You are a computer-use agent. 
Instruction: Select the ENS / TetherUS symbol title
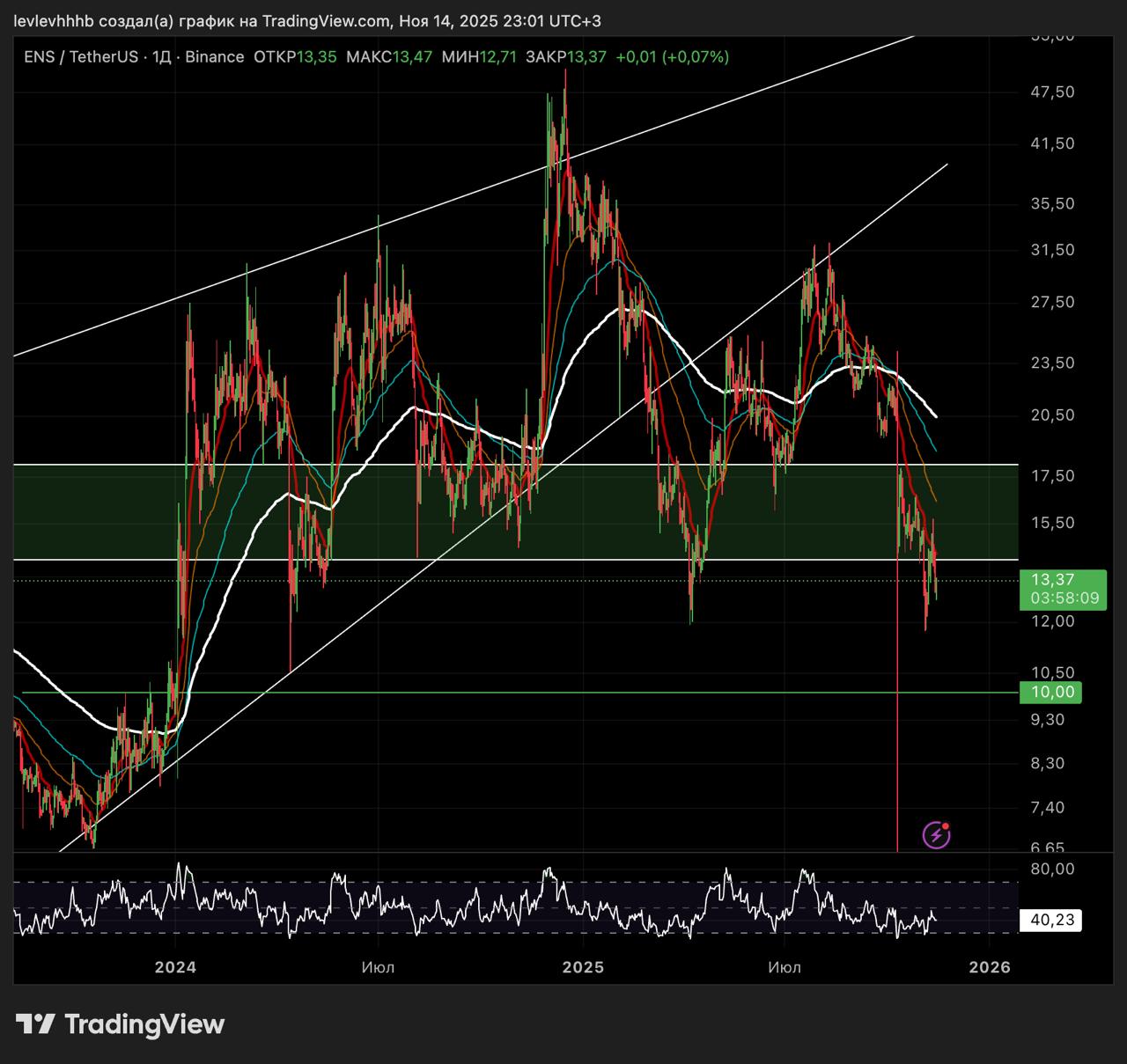coord(81,57)
